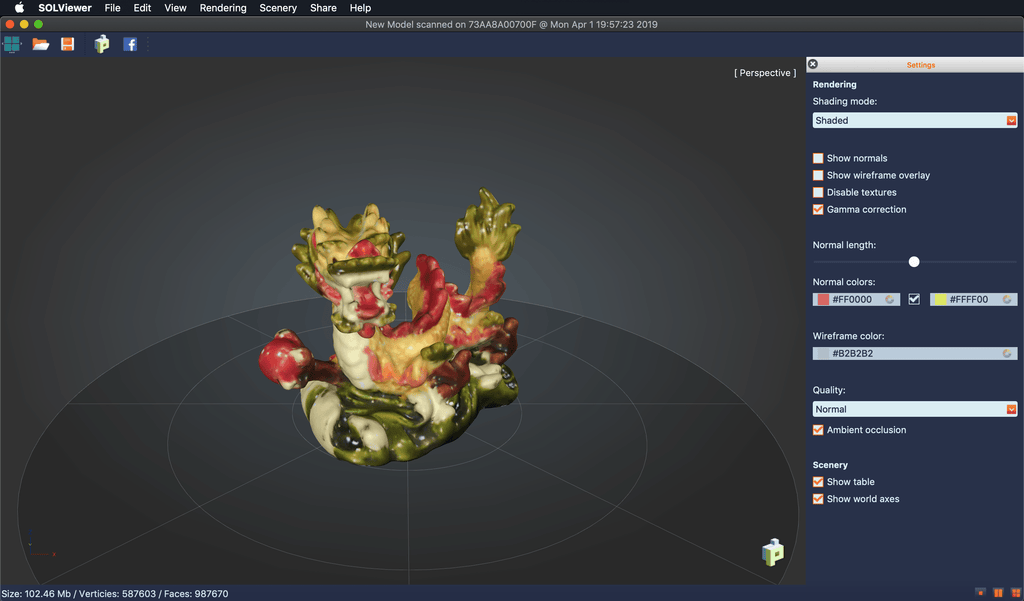Enable the Show normals option

(x=818, y=157)
